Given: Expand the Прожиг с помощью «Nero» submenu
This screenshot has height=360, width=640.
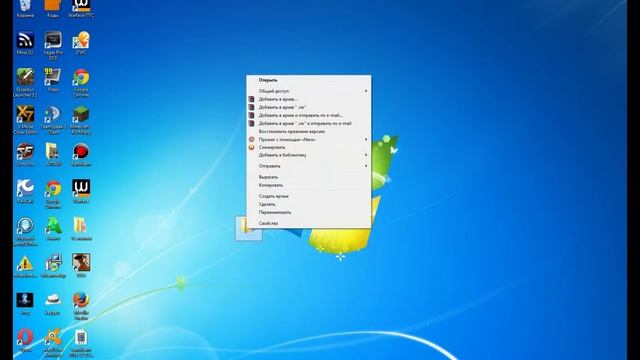Looking at the screenshot, I should [309, 139].
